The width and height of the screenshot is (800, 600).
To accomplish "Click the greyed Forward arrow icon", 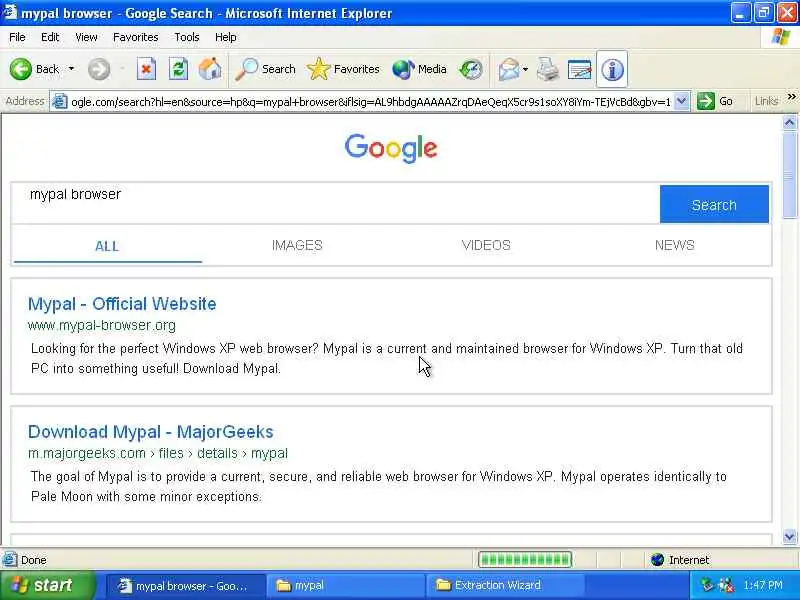I will tap(98, 69).
